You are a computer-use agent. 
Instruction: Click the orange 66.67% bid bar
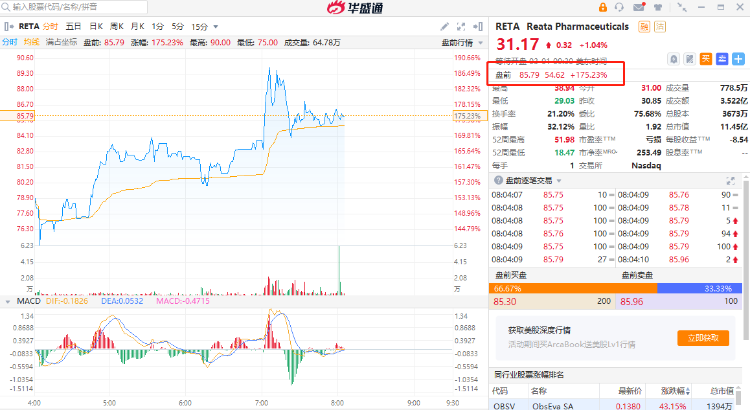(573, 288)
